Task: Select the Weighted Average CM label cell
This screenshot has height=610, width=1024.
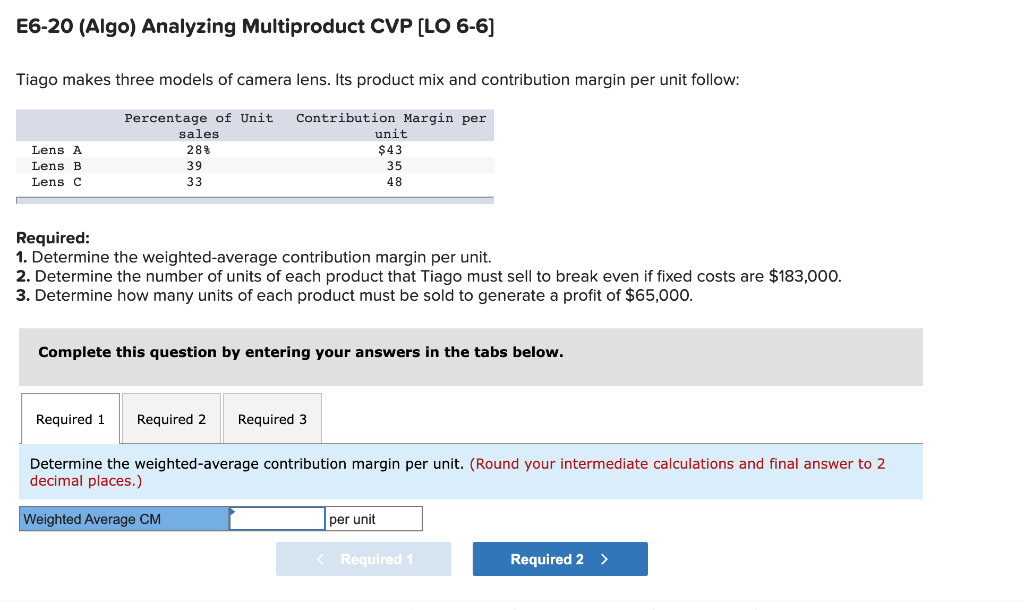Action: point(122,518)
